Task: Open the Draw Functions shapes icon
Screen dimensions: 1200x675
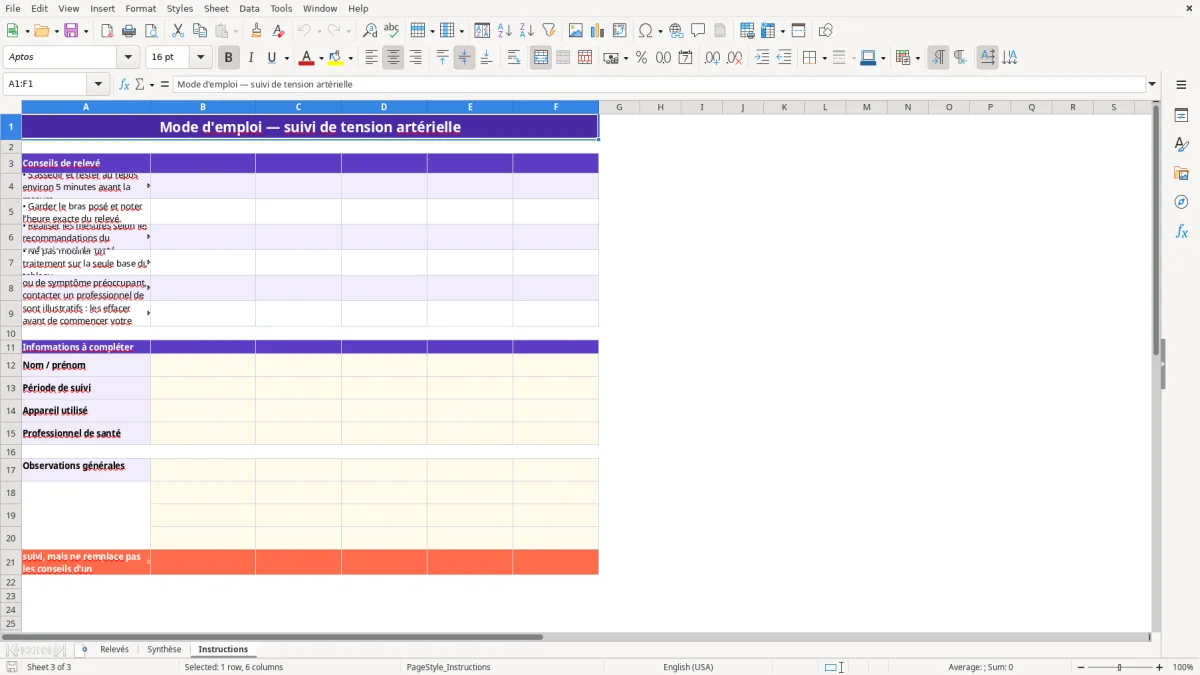Action: (x=826, y=31)
